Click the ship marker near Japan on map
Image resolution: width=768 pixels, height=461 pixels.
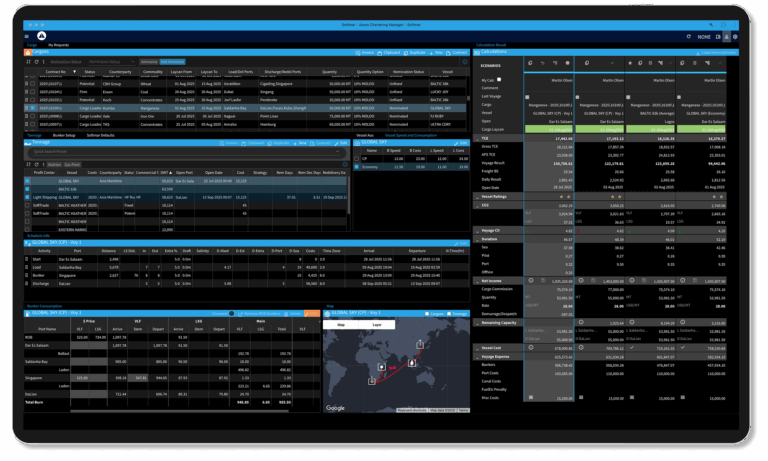pos(420,345)
